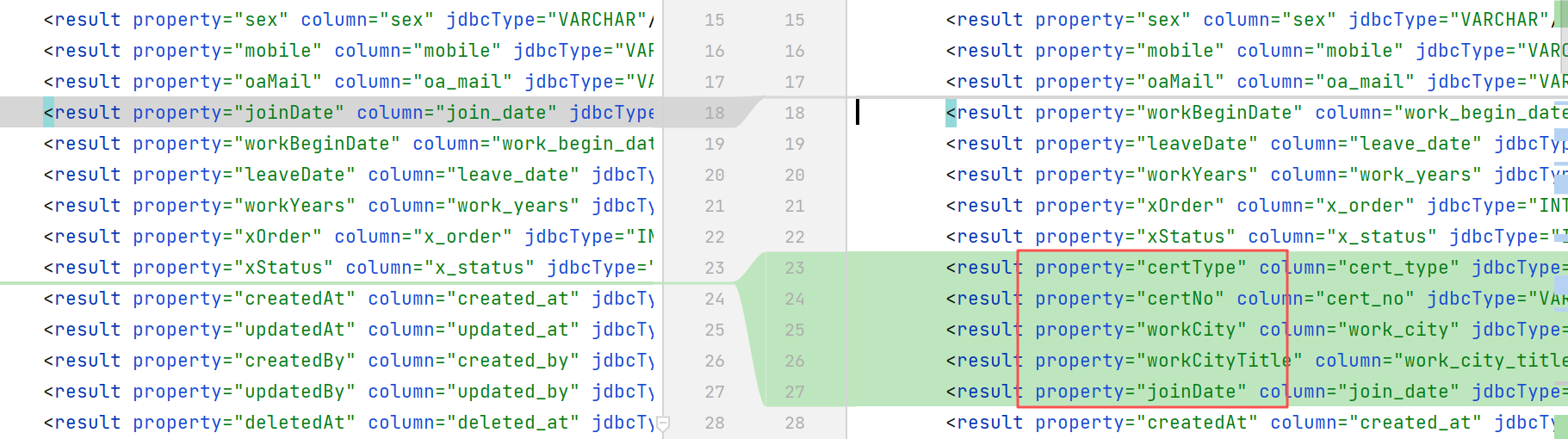This screenshot has height=439, width=1568.
Task: Click the certNo property line in right pane
Action: coord(1205,299)
